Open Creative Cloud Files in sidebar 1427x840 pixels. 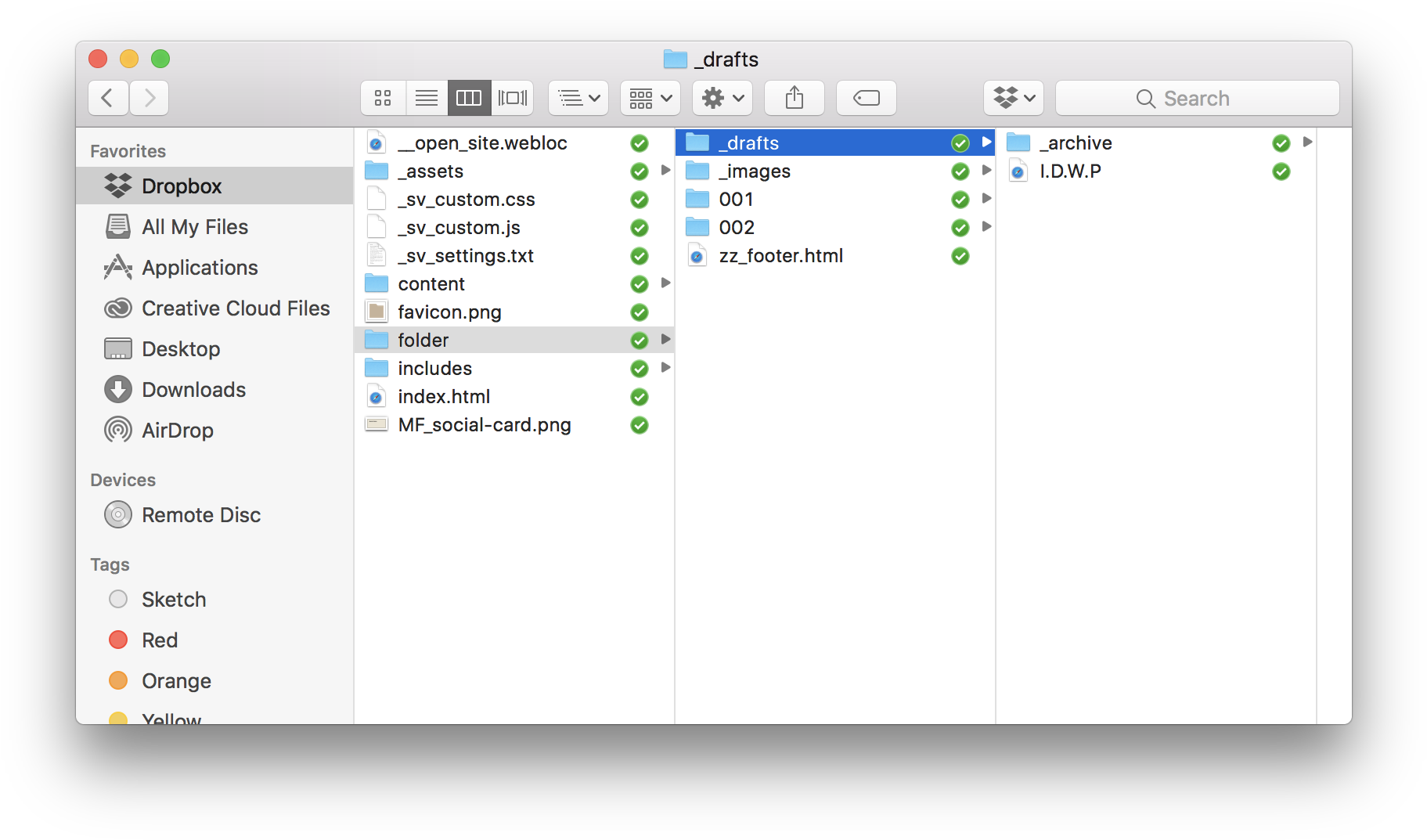214,308
